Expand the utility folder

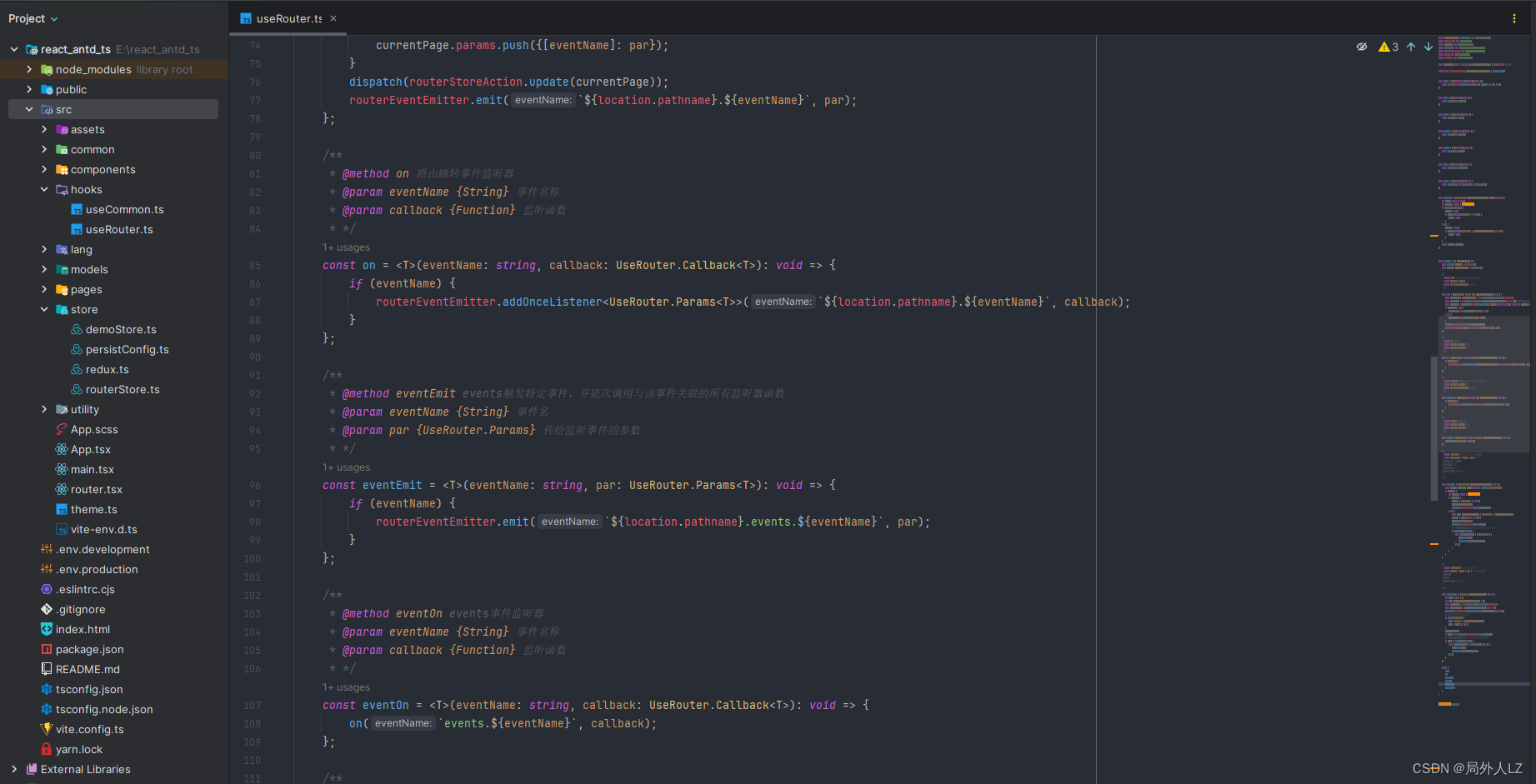pos(44,409)
